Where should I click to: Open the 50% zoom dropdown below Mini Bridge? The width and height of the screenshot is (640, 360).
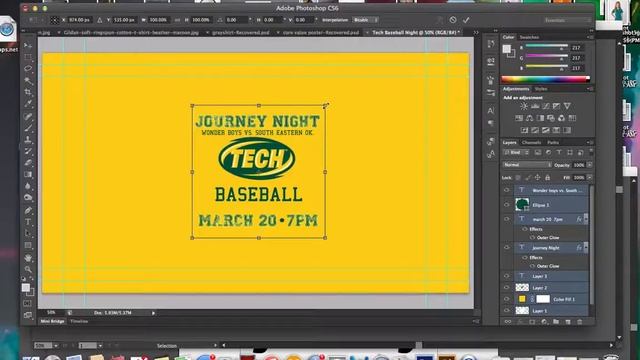pyautogui.click(x=56, y=346)
